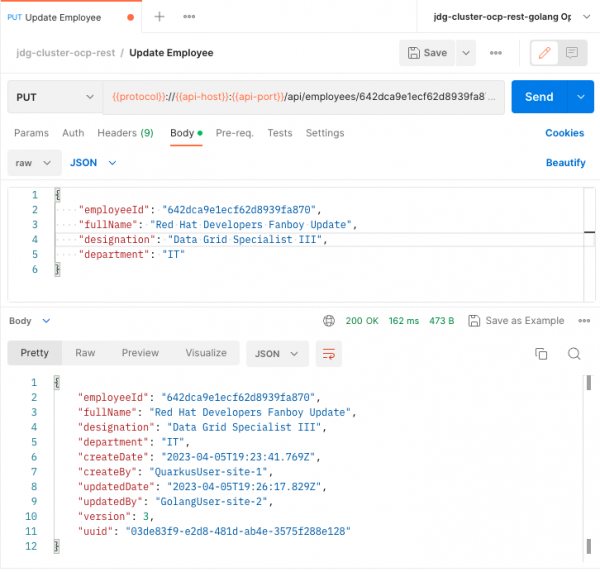
Task: Switch to edit mode pencil icon
Action: (x=544, y=53)
